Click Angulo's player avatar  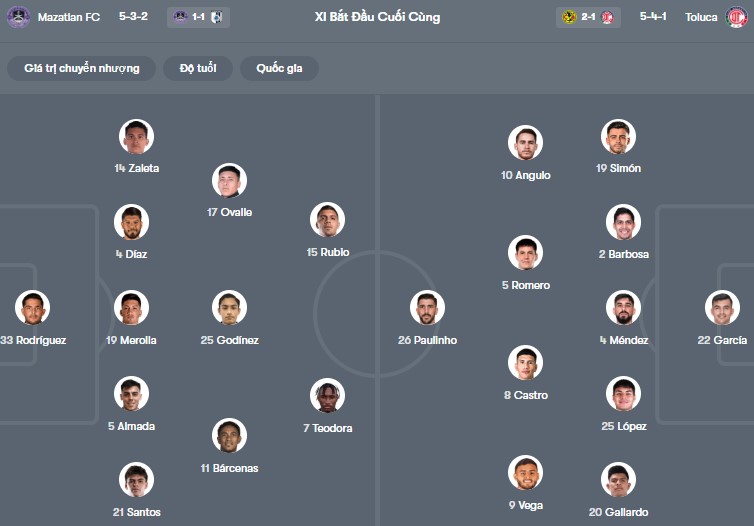click(525, 143)
